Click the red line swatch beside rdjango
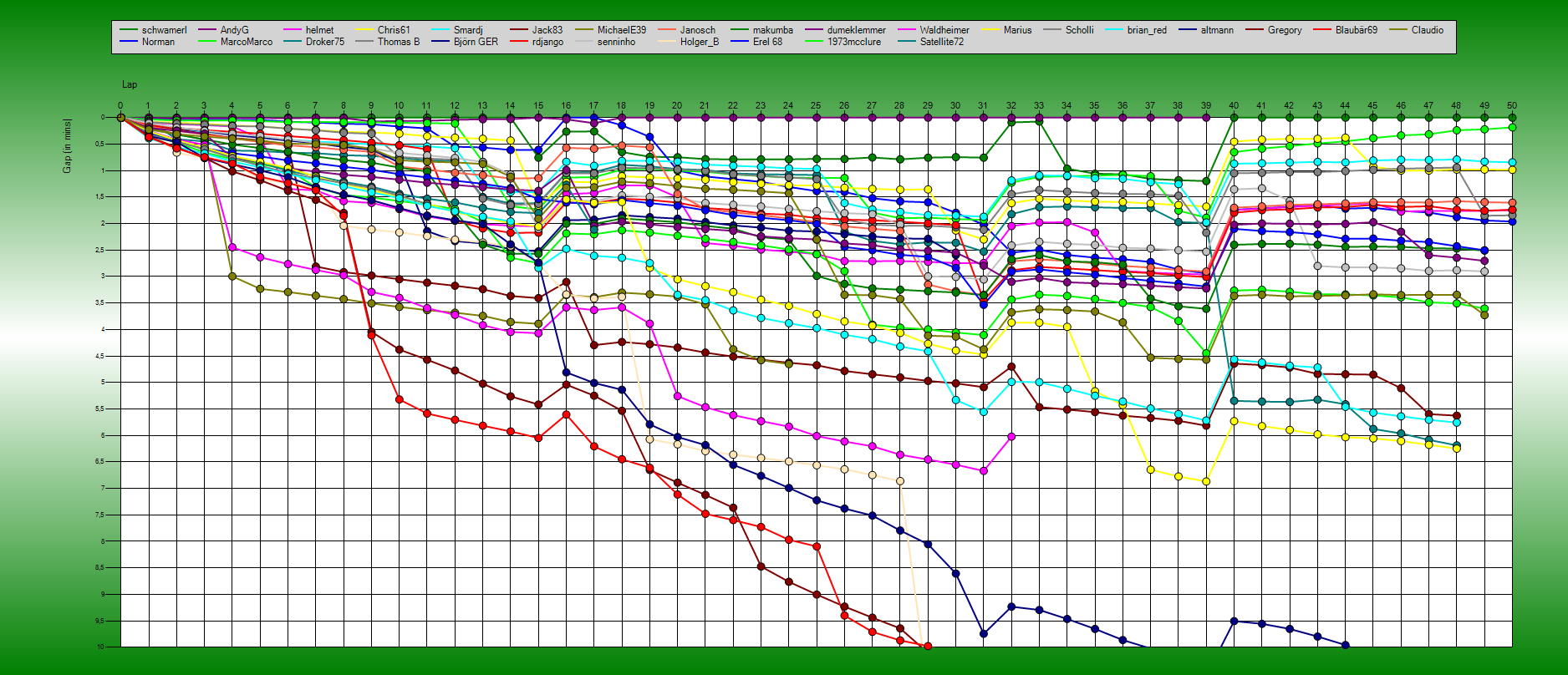 519,42
